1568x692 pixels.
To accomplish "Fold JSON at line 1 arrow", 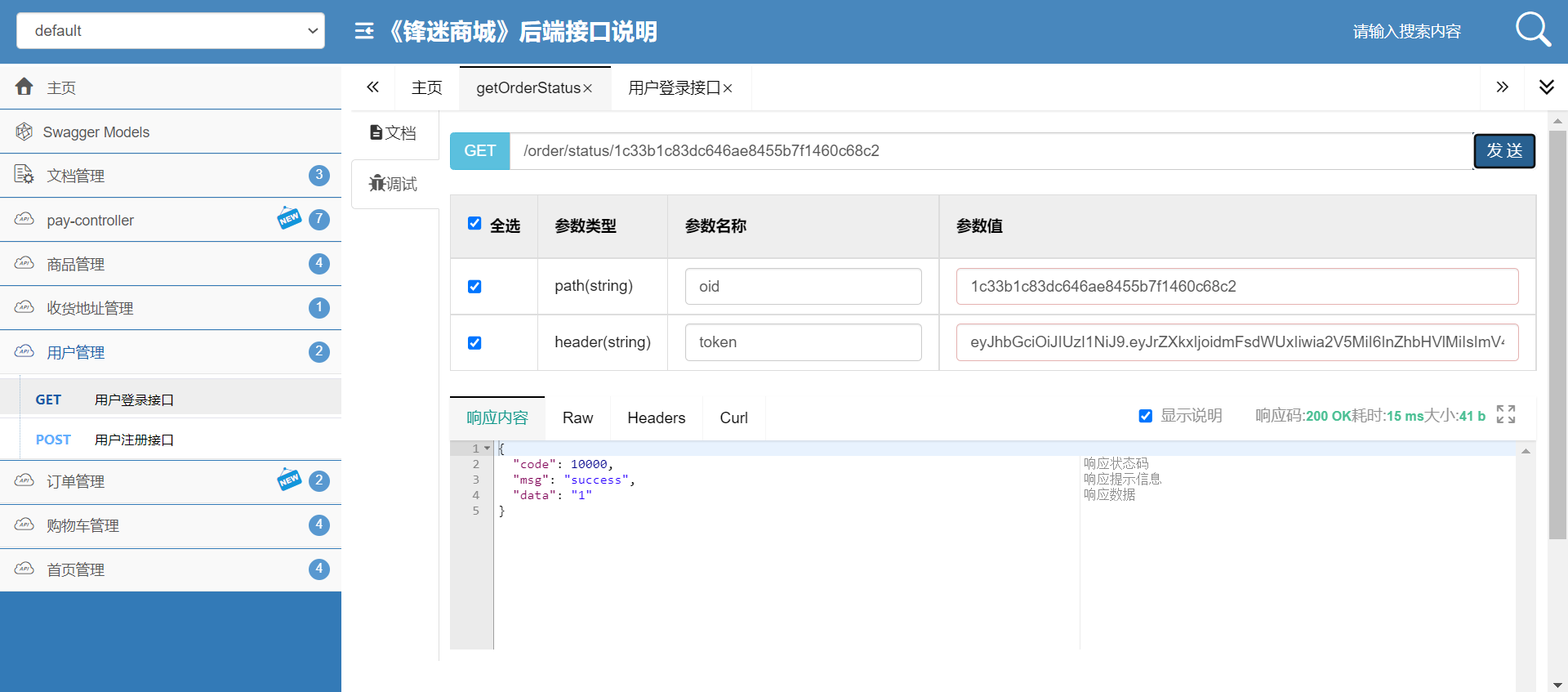I will point(488,449).
